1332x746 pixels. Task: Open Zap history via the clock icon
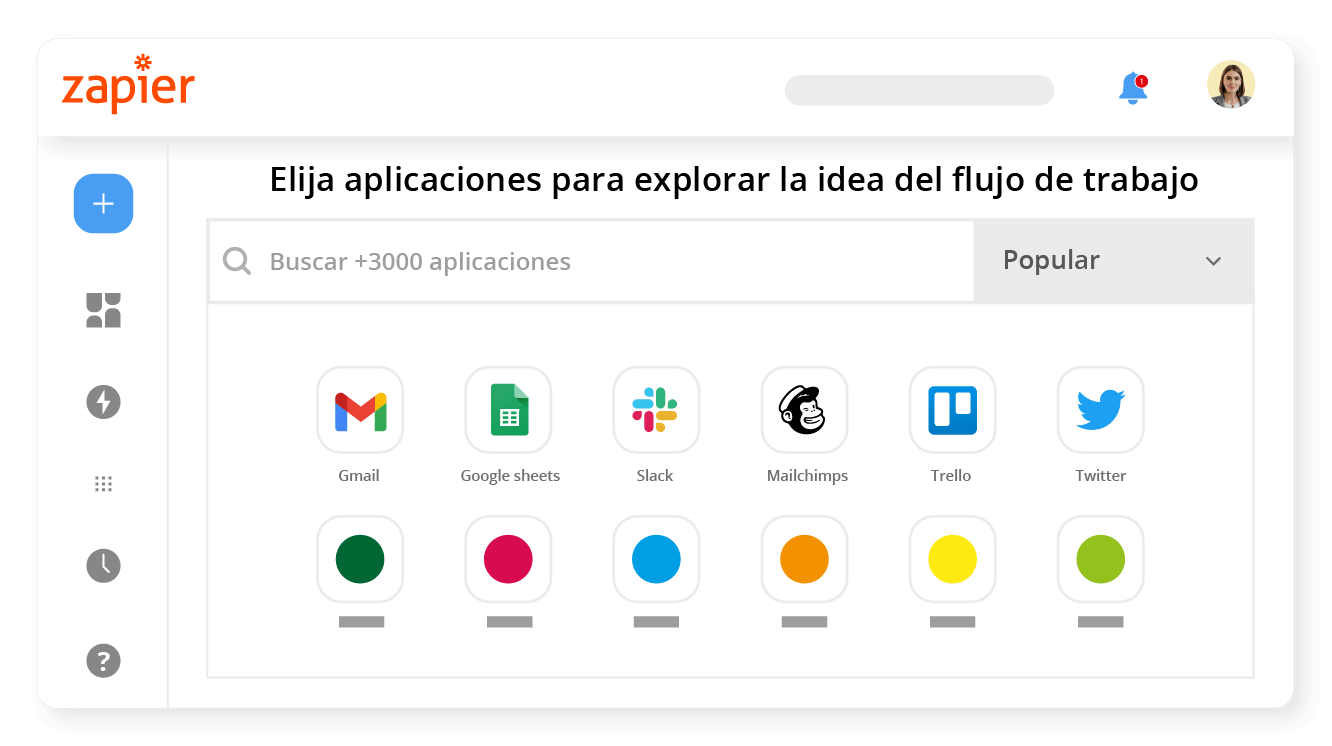click(103, 566)
